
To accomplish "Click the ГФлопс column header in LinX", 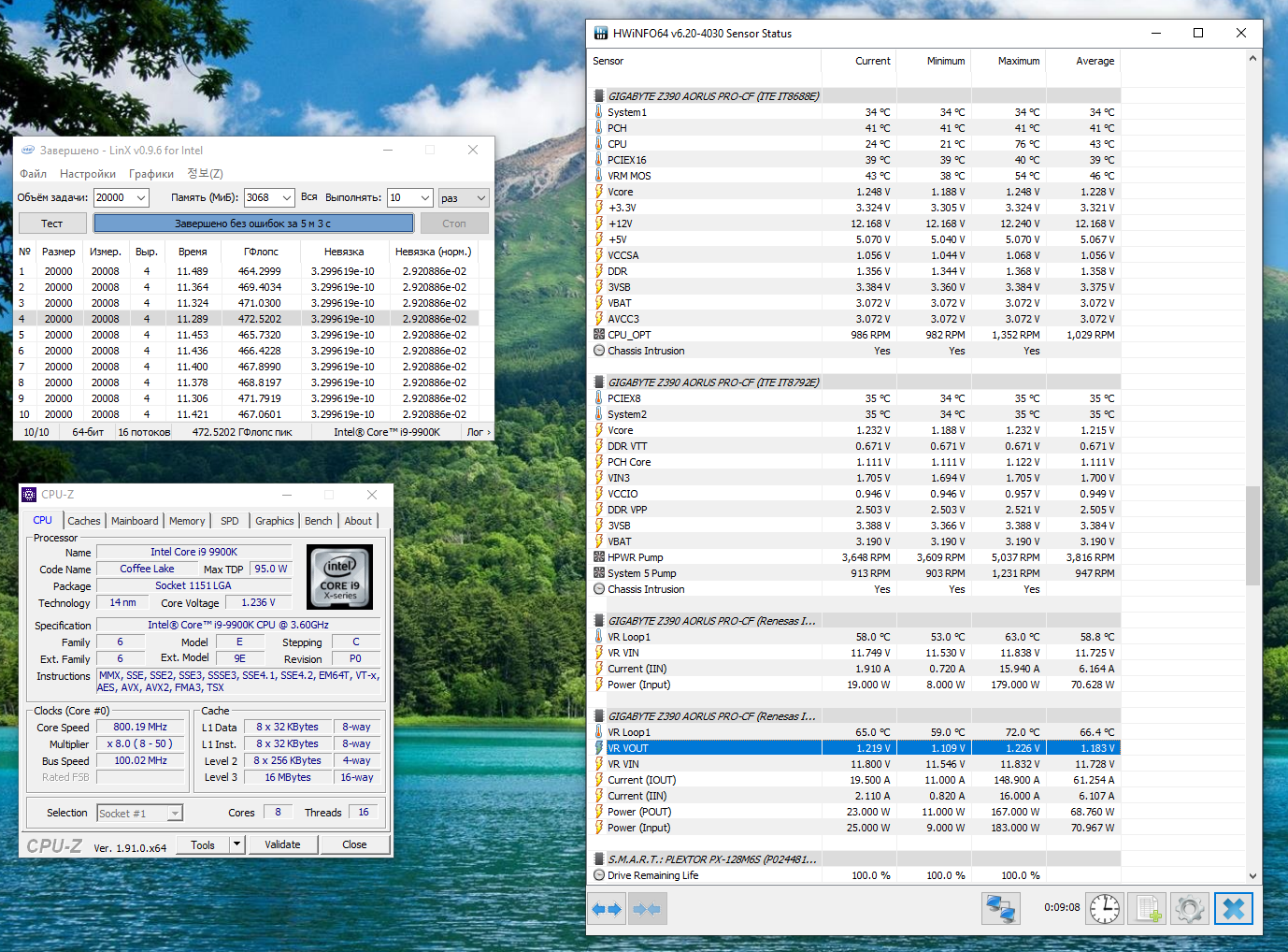I will coord(261,252).
